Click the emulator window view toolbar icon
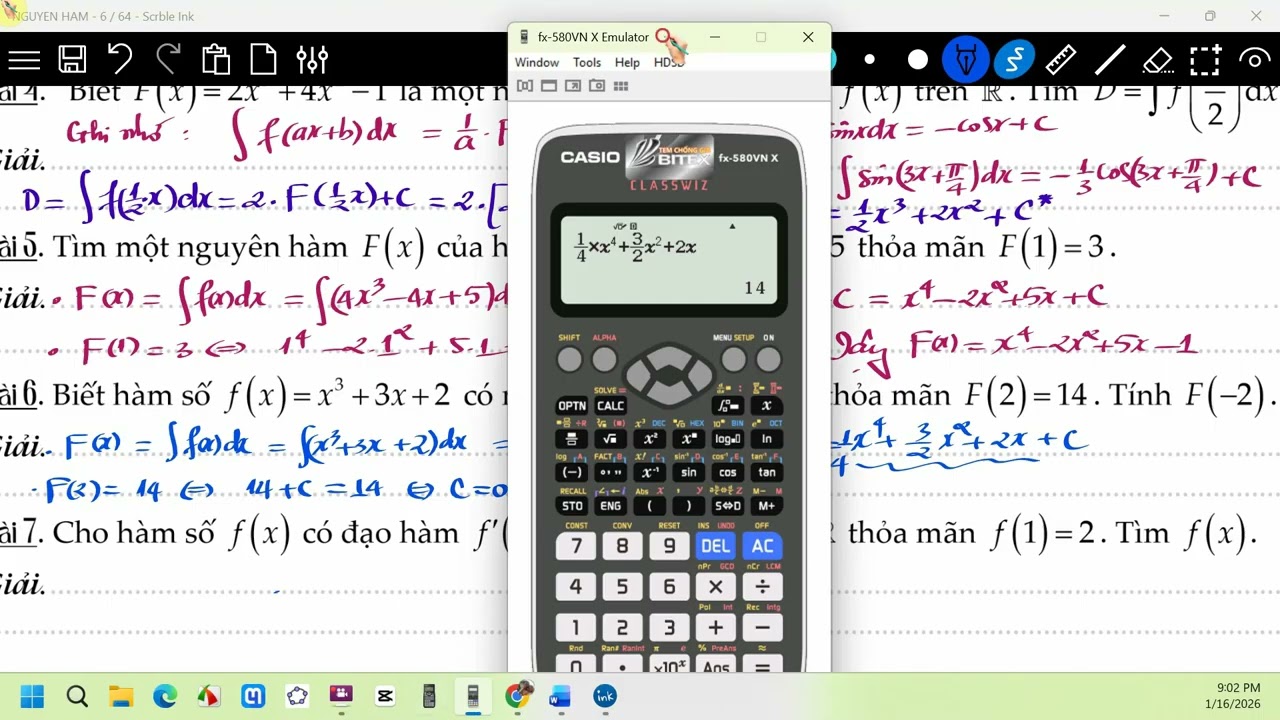 point(548,86)
